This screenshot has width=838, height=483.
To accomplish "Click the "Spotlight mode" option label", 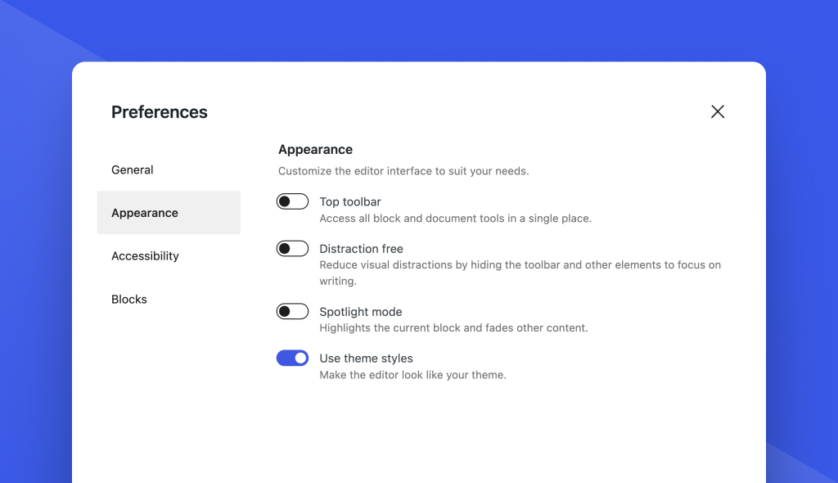I will pos(361,312).
